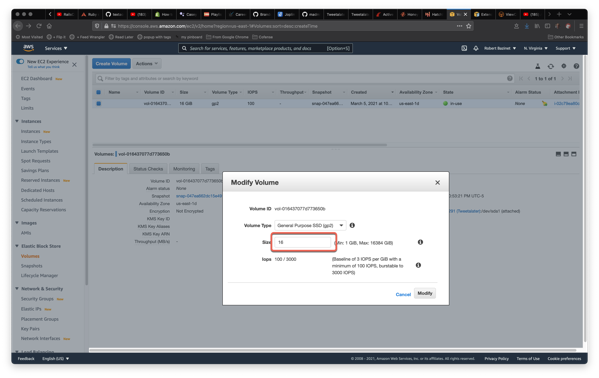
Task: Click the info icon beside IOPS description
Action: 418,265
